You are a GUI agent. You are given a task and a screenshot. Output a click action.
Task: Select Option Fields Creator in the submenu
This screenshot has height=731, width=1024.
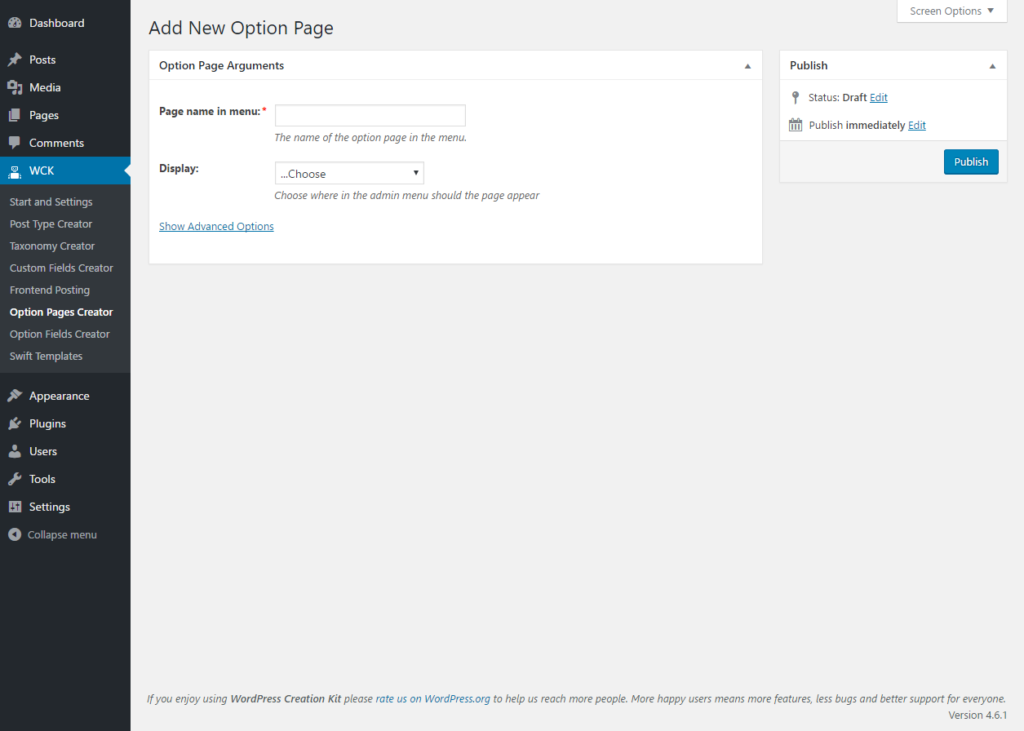tap(60, 334)
